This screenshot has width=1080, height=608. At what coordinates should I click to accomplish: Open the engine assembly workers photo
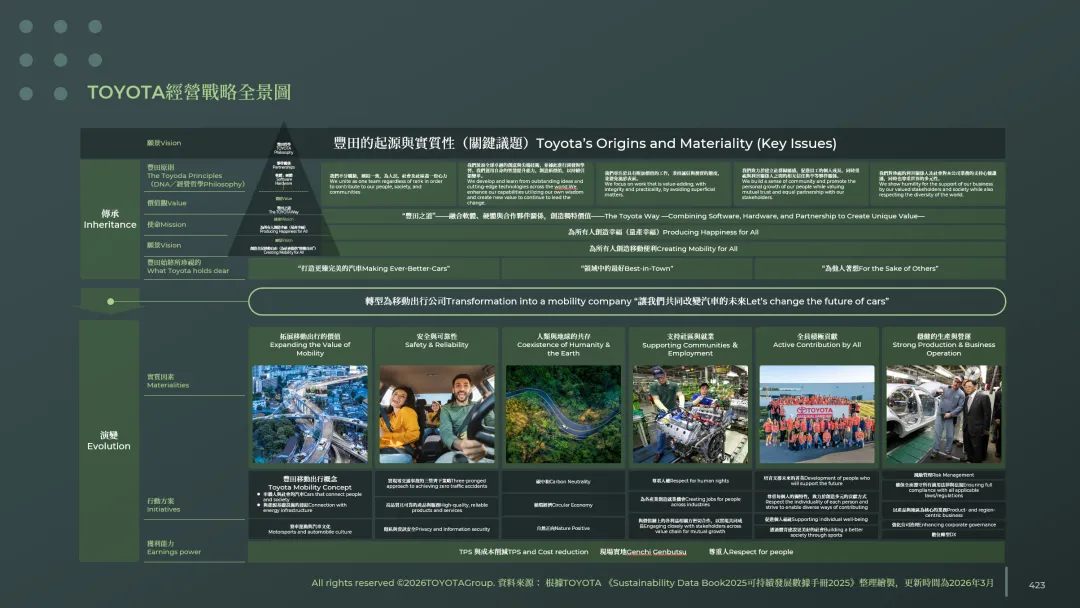coord(690,414)
